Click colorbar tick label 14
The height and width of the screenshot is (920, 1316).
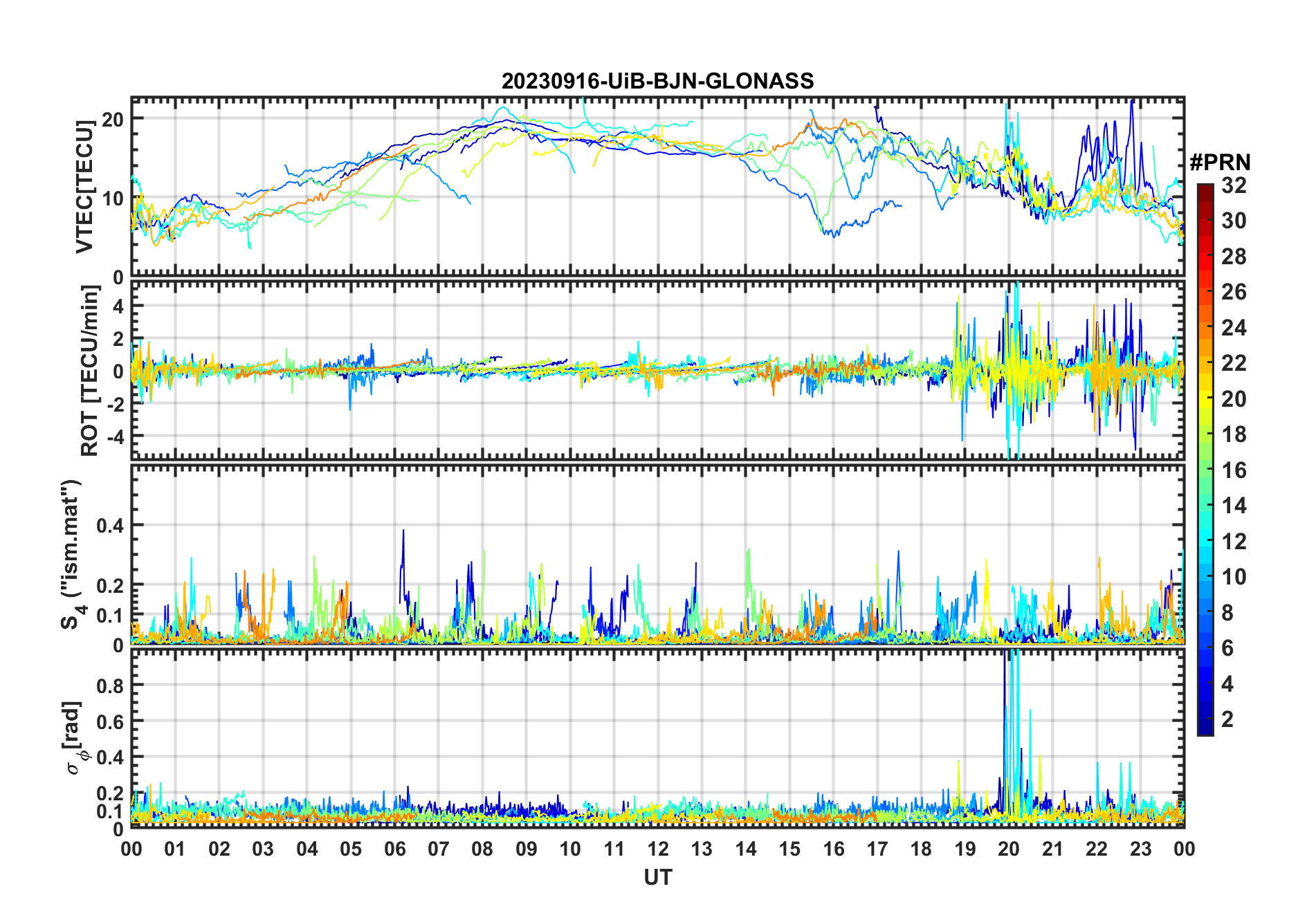pos(1234,506)
